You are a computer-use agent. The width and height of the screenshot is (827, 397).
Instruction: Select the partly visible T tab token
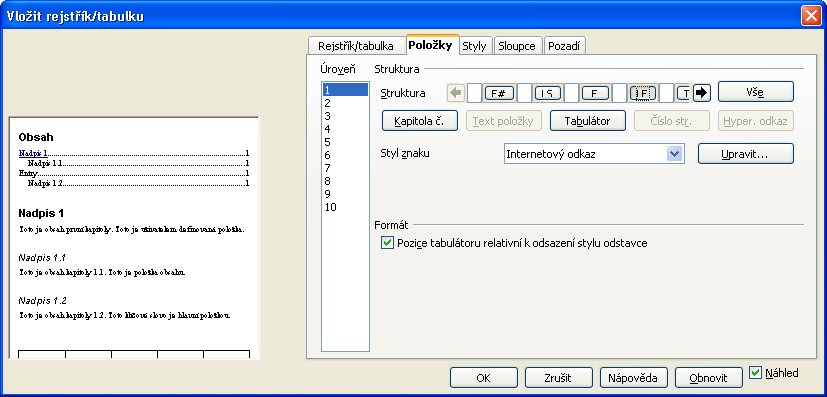(x=684, y=93)
